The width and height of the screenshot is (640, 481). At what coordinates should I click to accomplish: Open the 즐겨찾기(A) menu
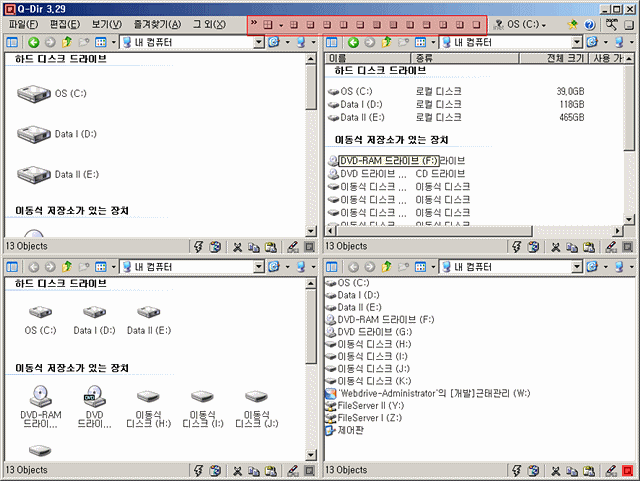pos(158,24)
